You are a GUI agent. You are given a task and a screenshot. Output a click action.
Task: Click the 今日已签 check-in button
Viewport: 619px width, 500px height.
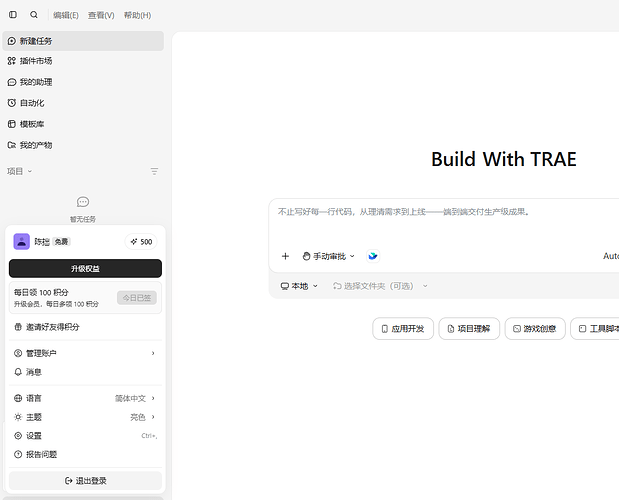tap(137, 298)
